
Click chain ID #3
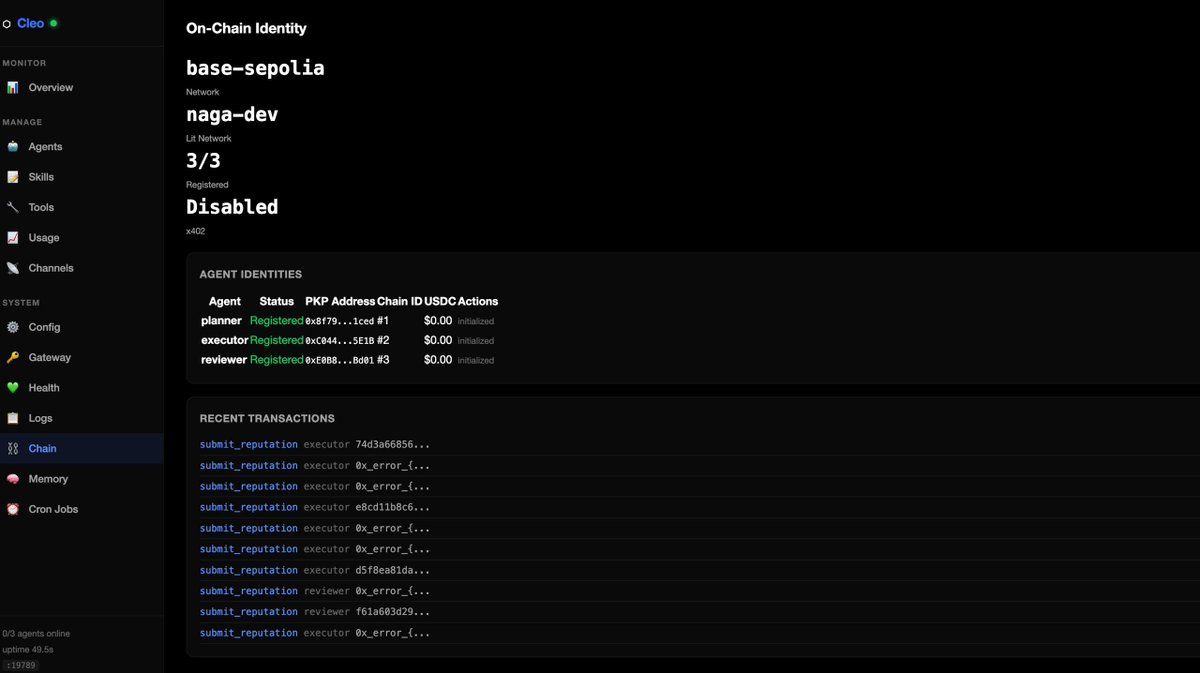(383, 359)
